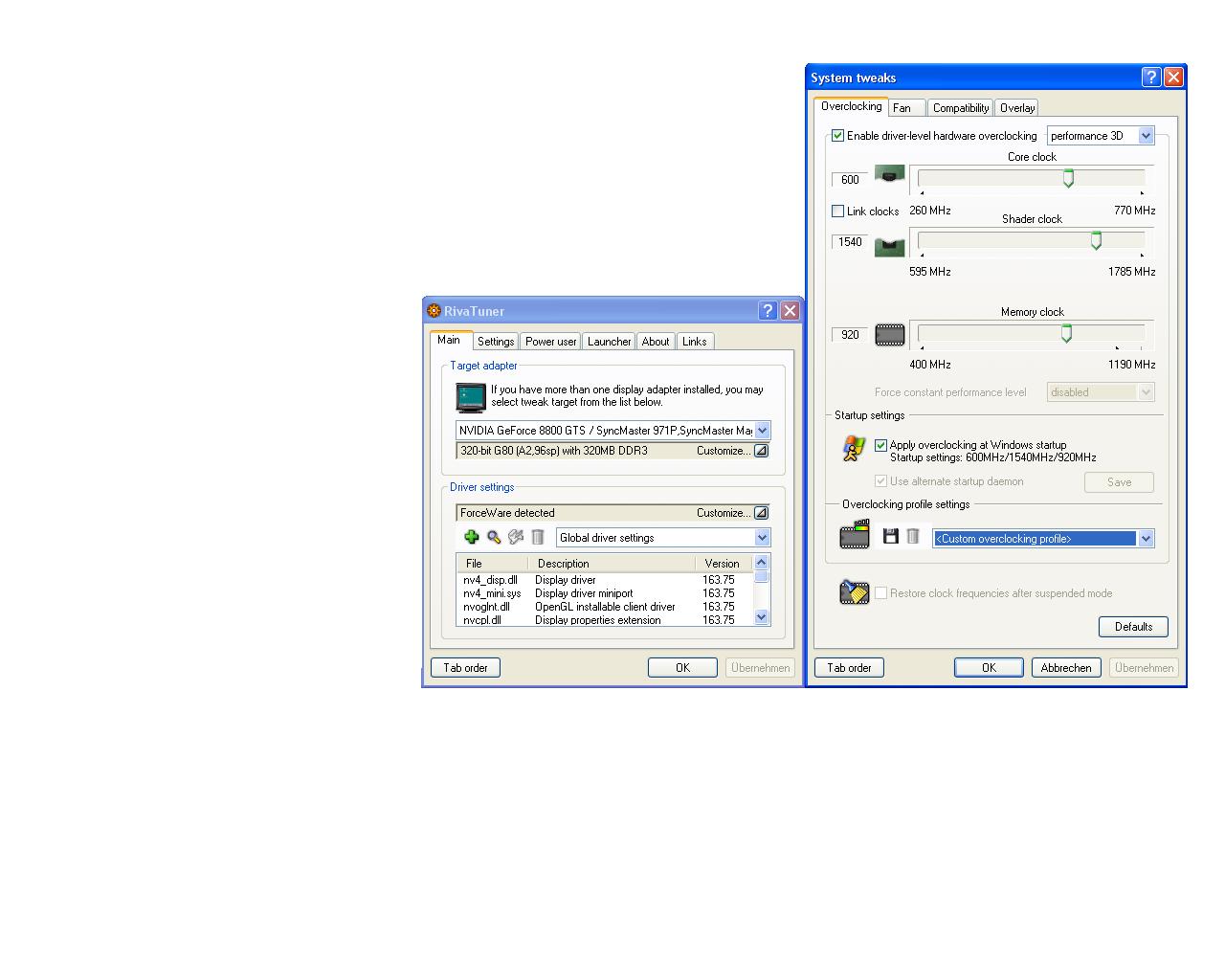Click the Core clock value field 600

tap(850, 180)
